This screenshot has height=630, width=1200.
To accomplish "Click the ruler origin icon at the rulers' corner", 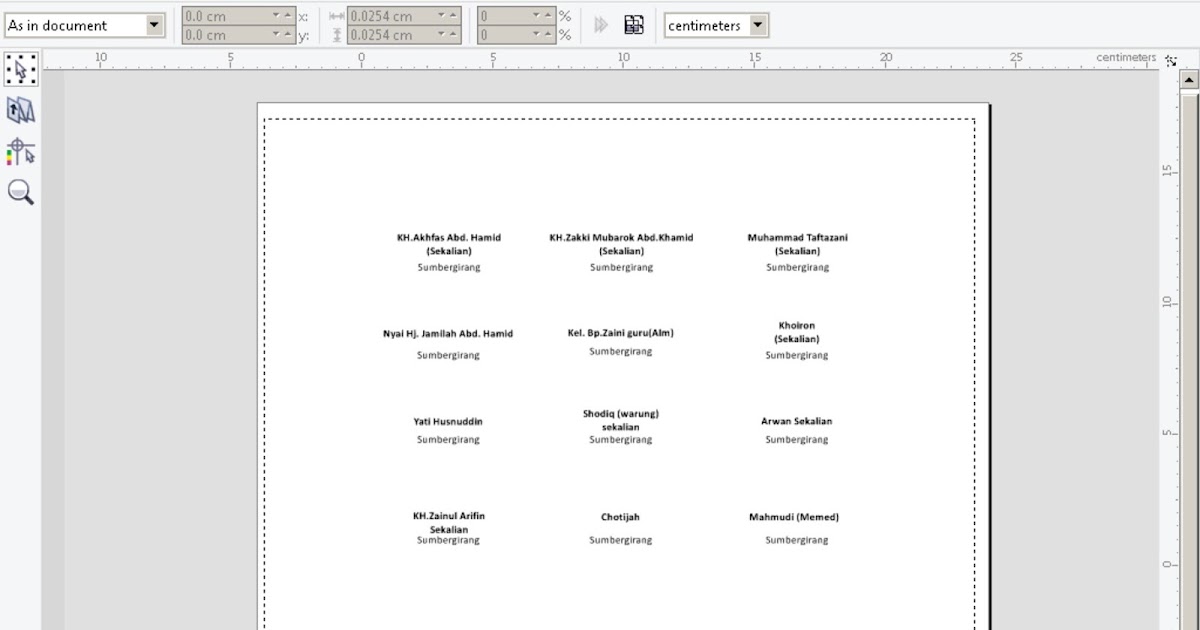I will [x=1171, y=59].
